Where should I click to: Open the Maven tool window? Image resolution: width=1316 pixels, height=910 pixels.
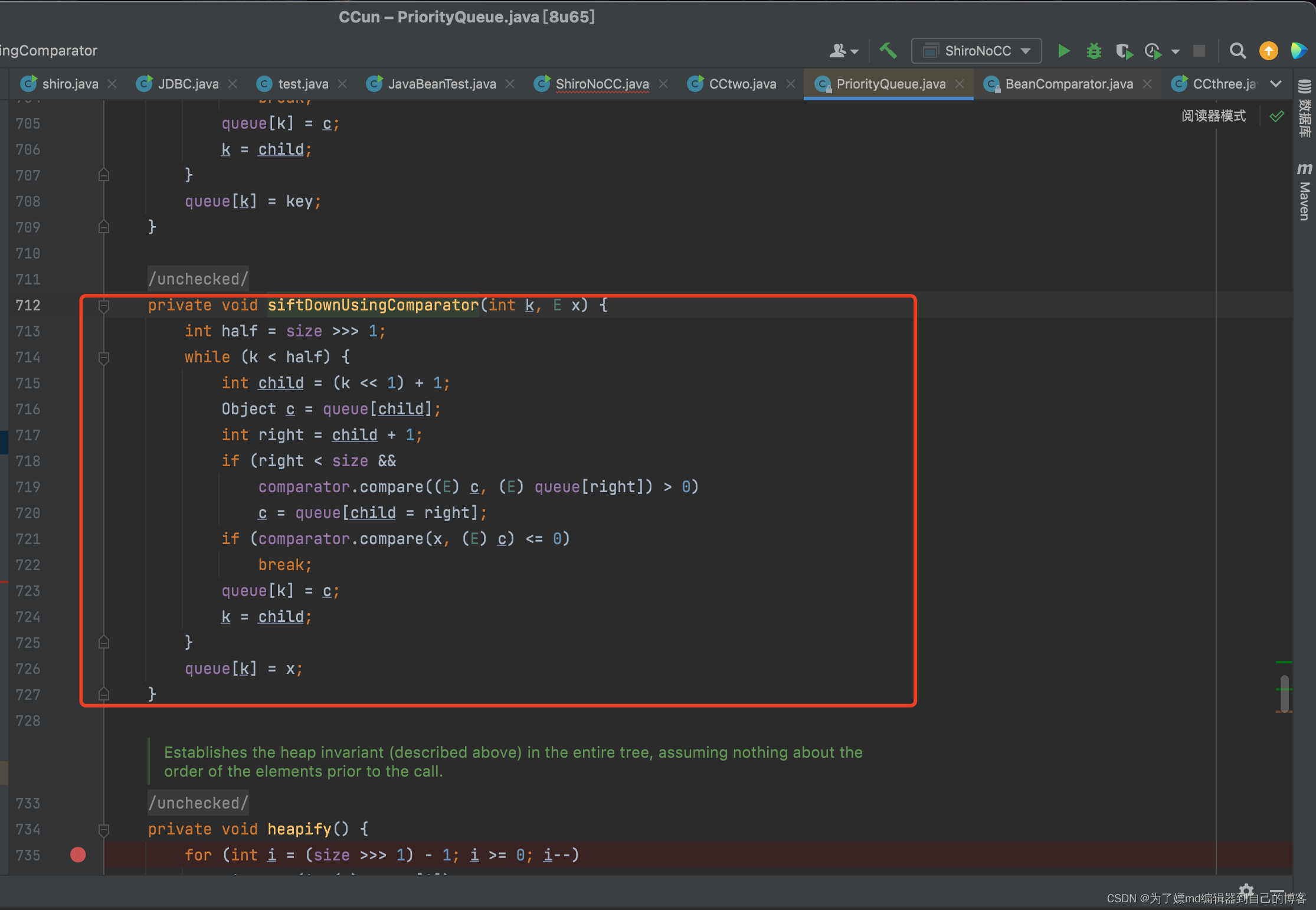point(1305,192)
